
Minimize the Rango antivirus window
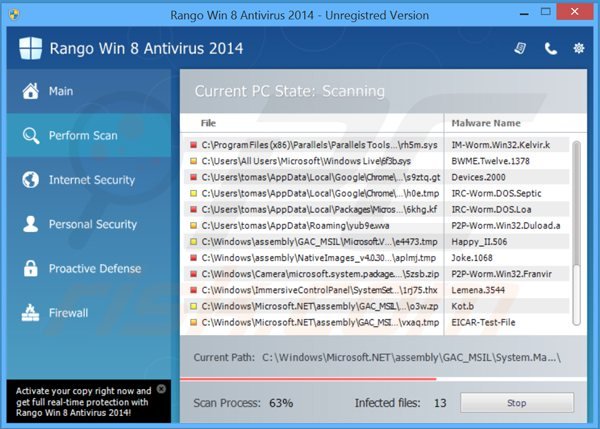[524, 13]
